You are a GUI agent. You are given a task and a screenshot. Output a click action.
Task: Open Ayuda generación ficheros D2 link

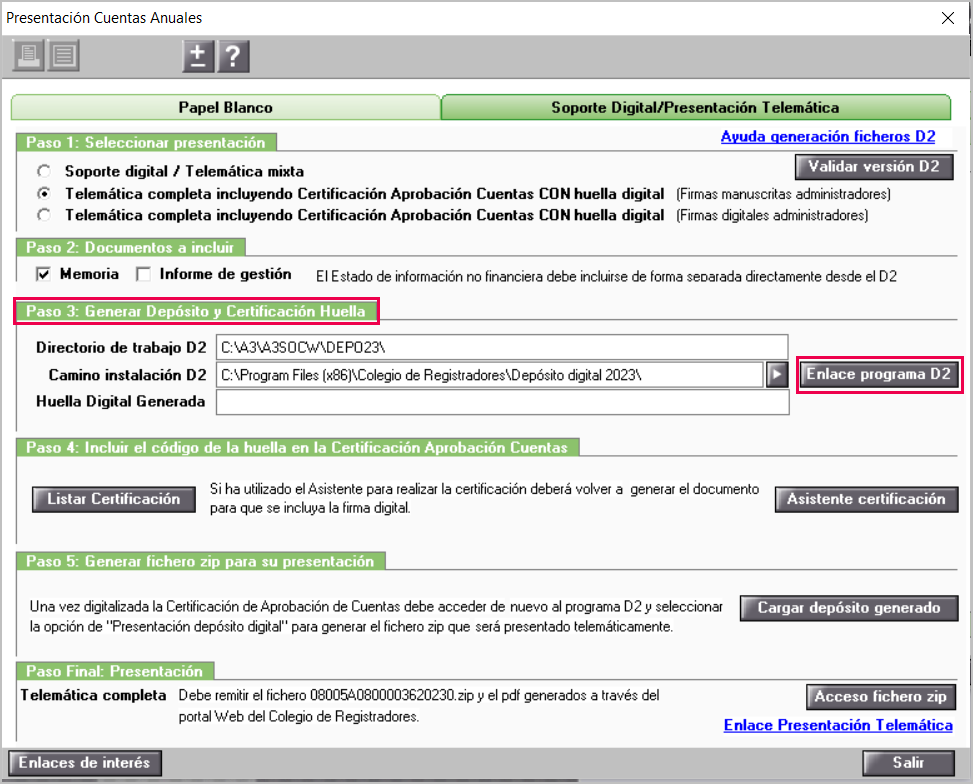pos(828,137)
